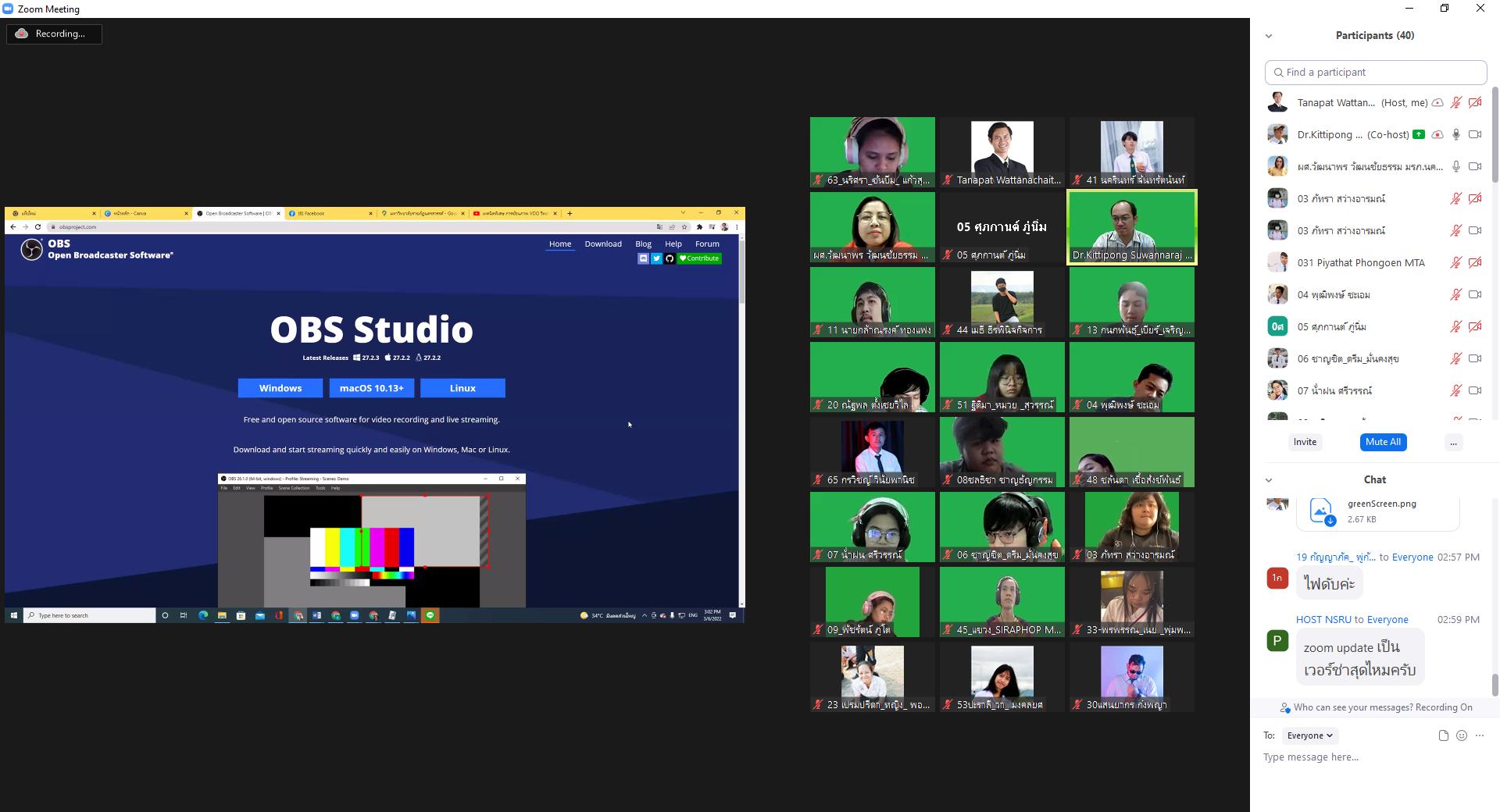Toggle mic of 031 Piyathat Phongoen MTA
This screenshot has width=1500, height=812.
click(x=1456, y=262)
